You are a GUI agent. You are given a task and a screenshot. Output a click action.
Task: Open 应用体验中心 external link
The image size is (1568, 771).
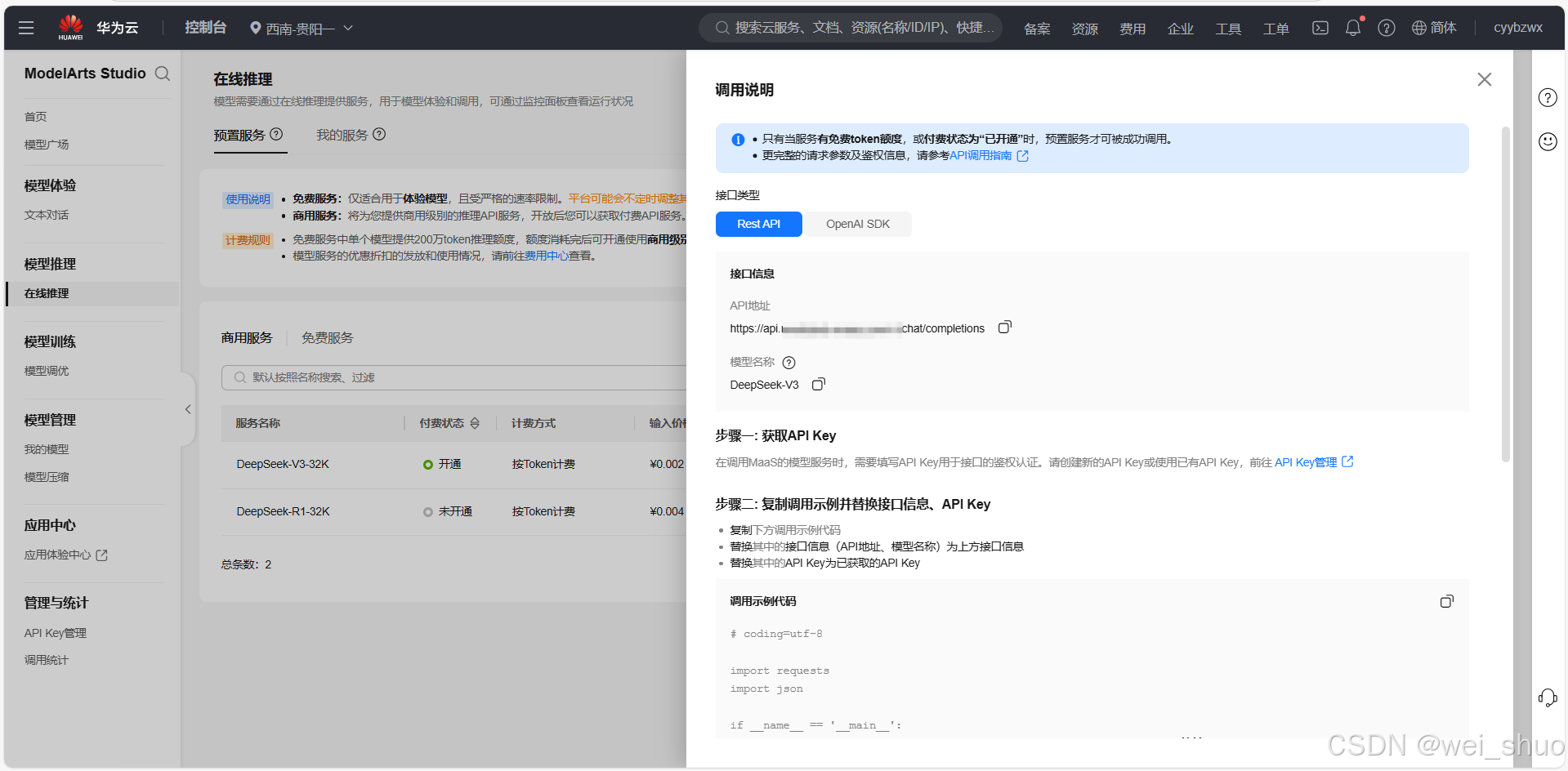pos(66,555)
